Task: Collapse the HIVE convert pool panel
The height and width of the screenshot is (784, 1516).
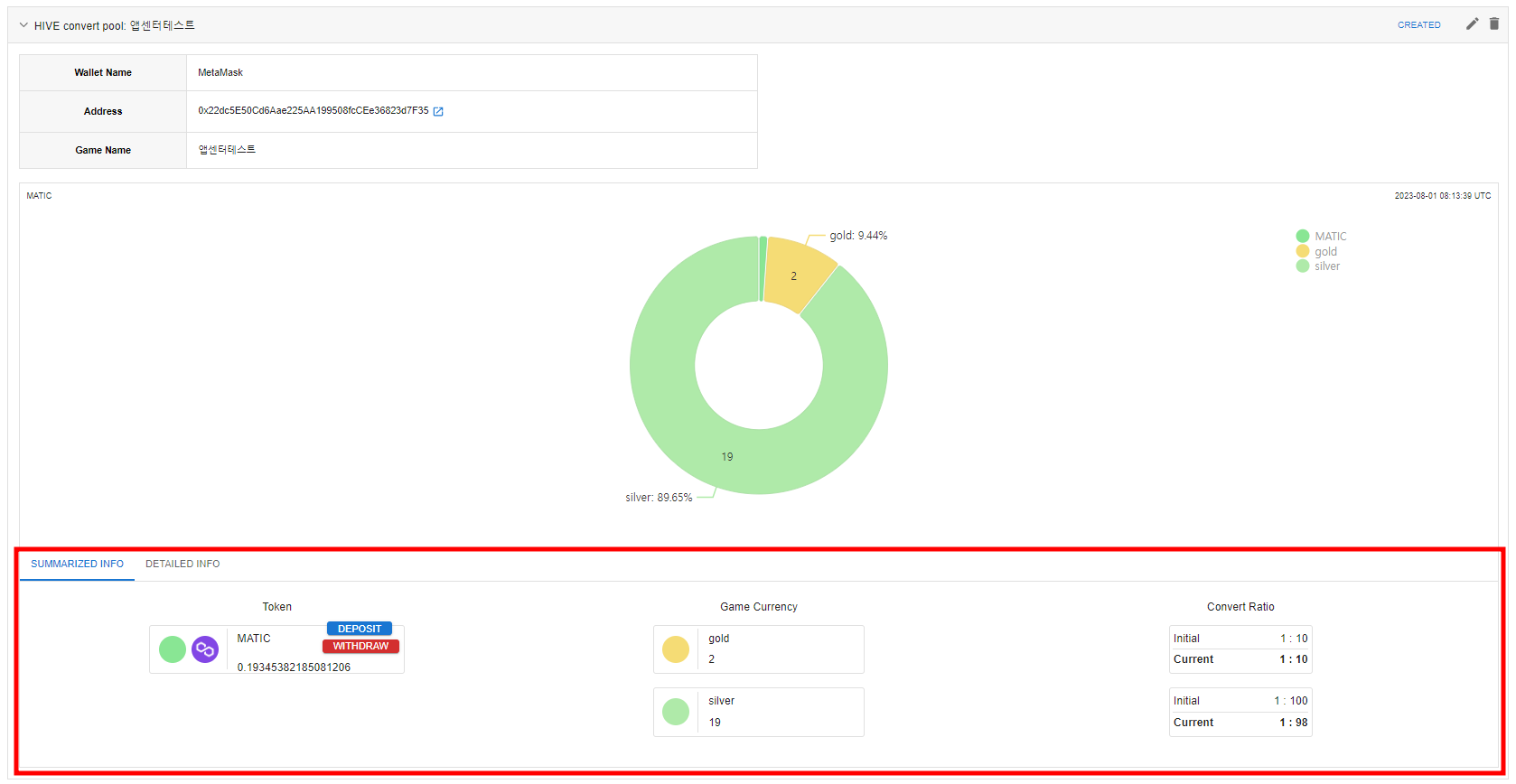Action: click(23, 25)
